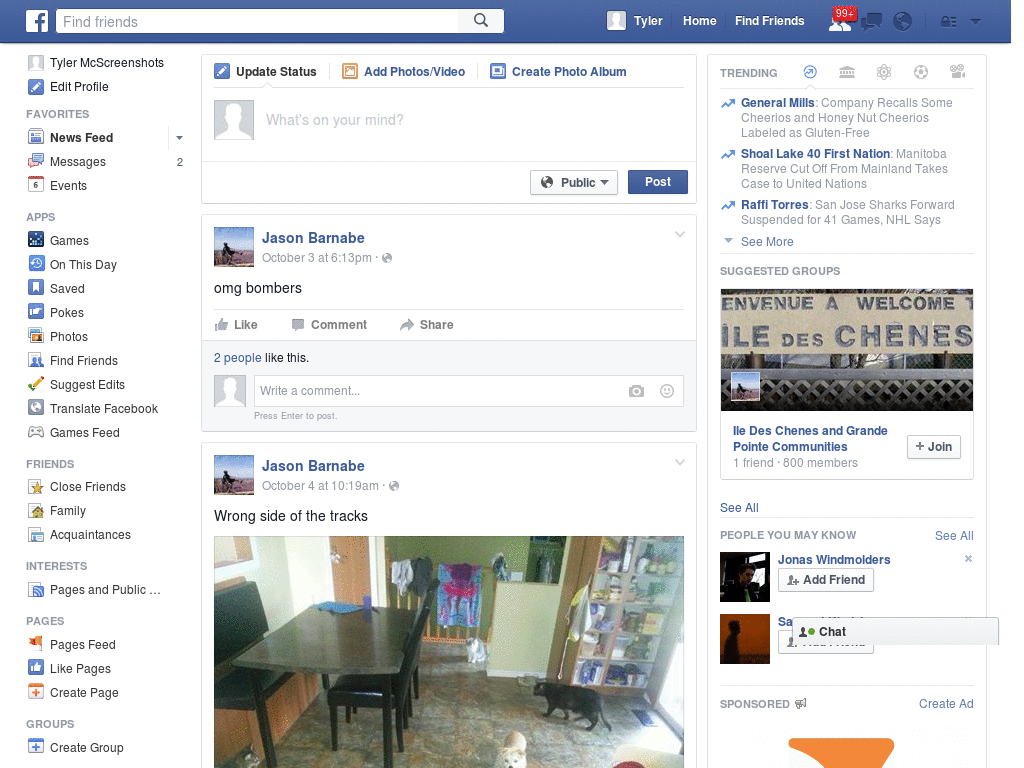See the 2 people who liked this

[236, 357]
